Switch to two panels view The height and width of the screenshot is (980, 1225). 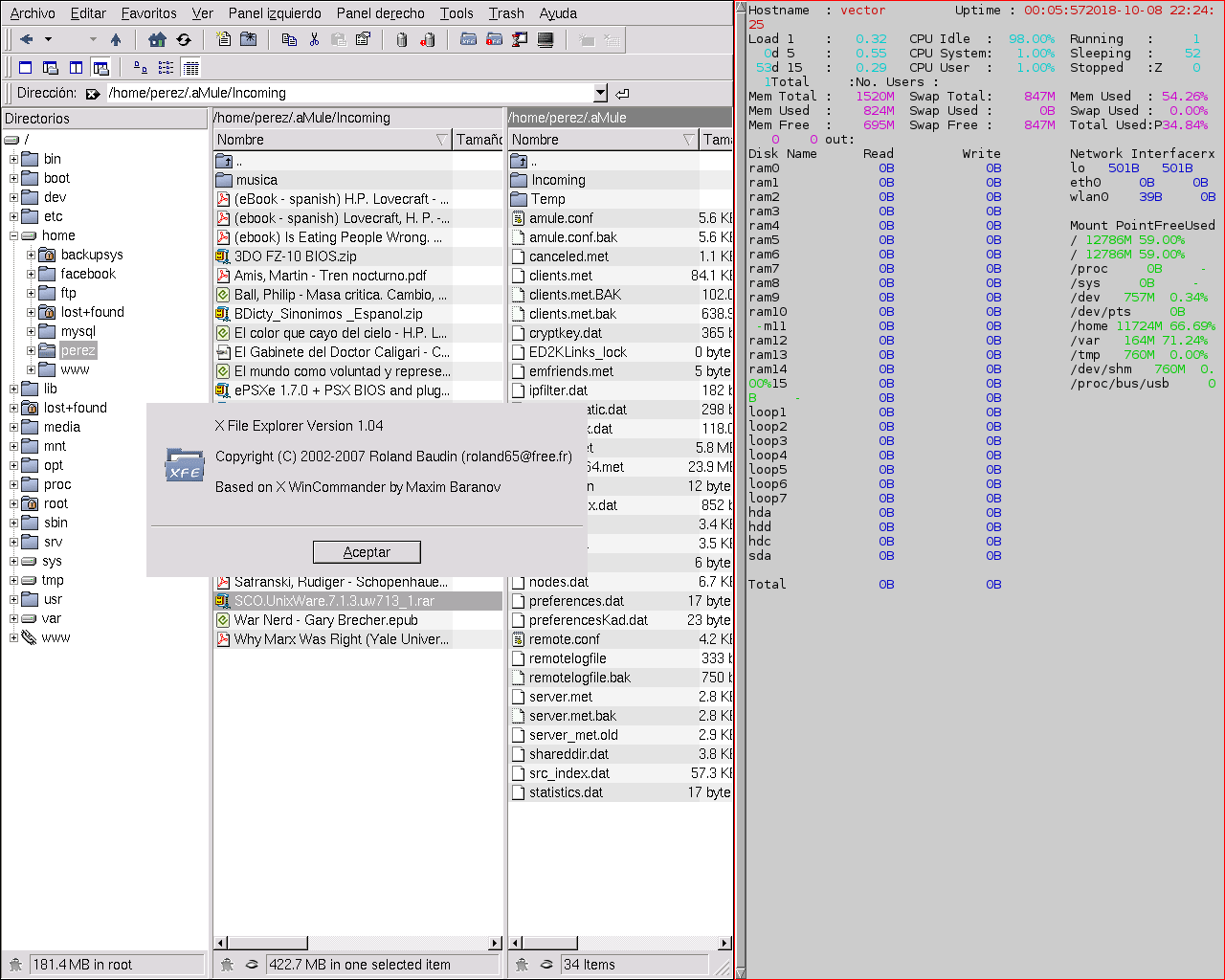[76, 68]
